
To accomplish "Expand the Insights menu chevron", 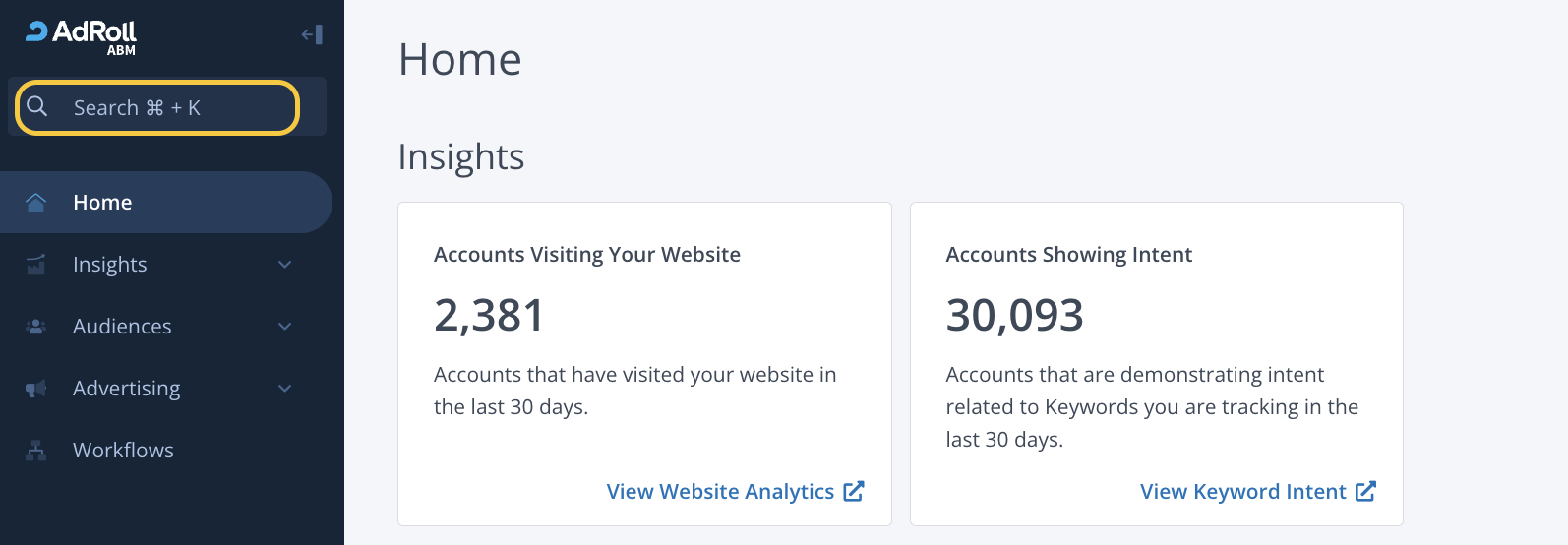I will click(x=285, y=265).
